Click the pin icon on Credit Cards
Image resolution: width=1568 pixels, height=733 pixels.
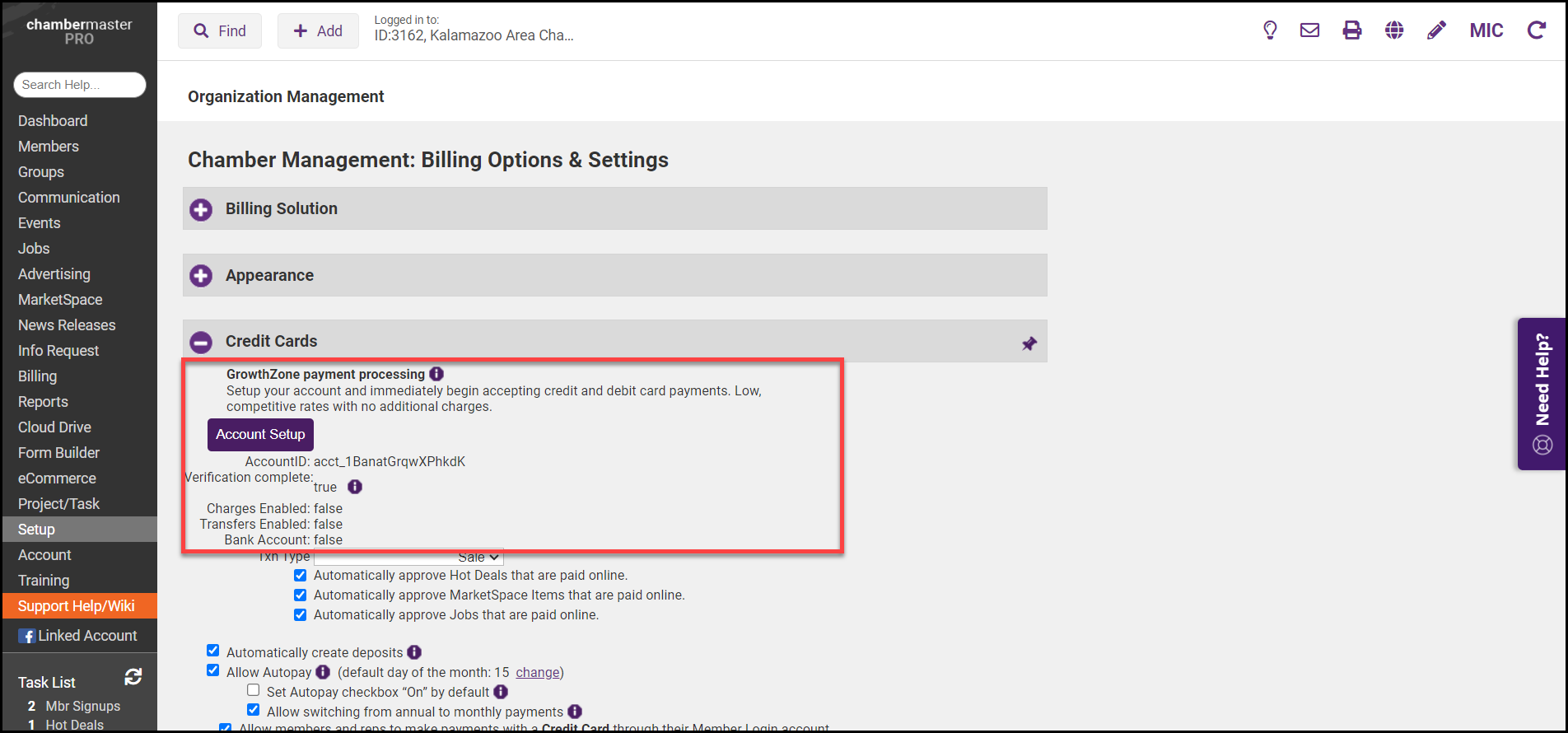(x=1029, y=343)
